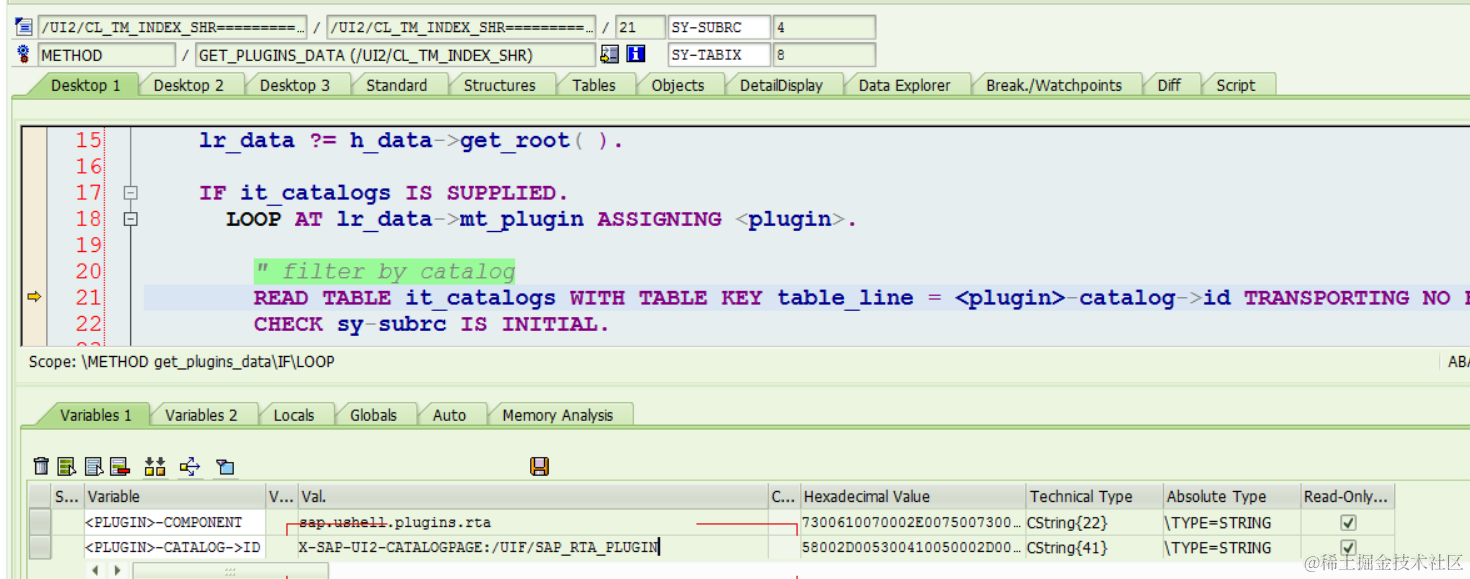Click the Read-Only column header
Image resolution: width=1470 pixels, height=579 pixels.
coord(1348,496)
